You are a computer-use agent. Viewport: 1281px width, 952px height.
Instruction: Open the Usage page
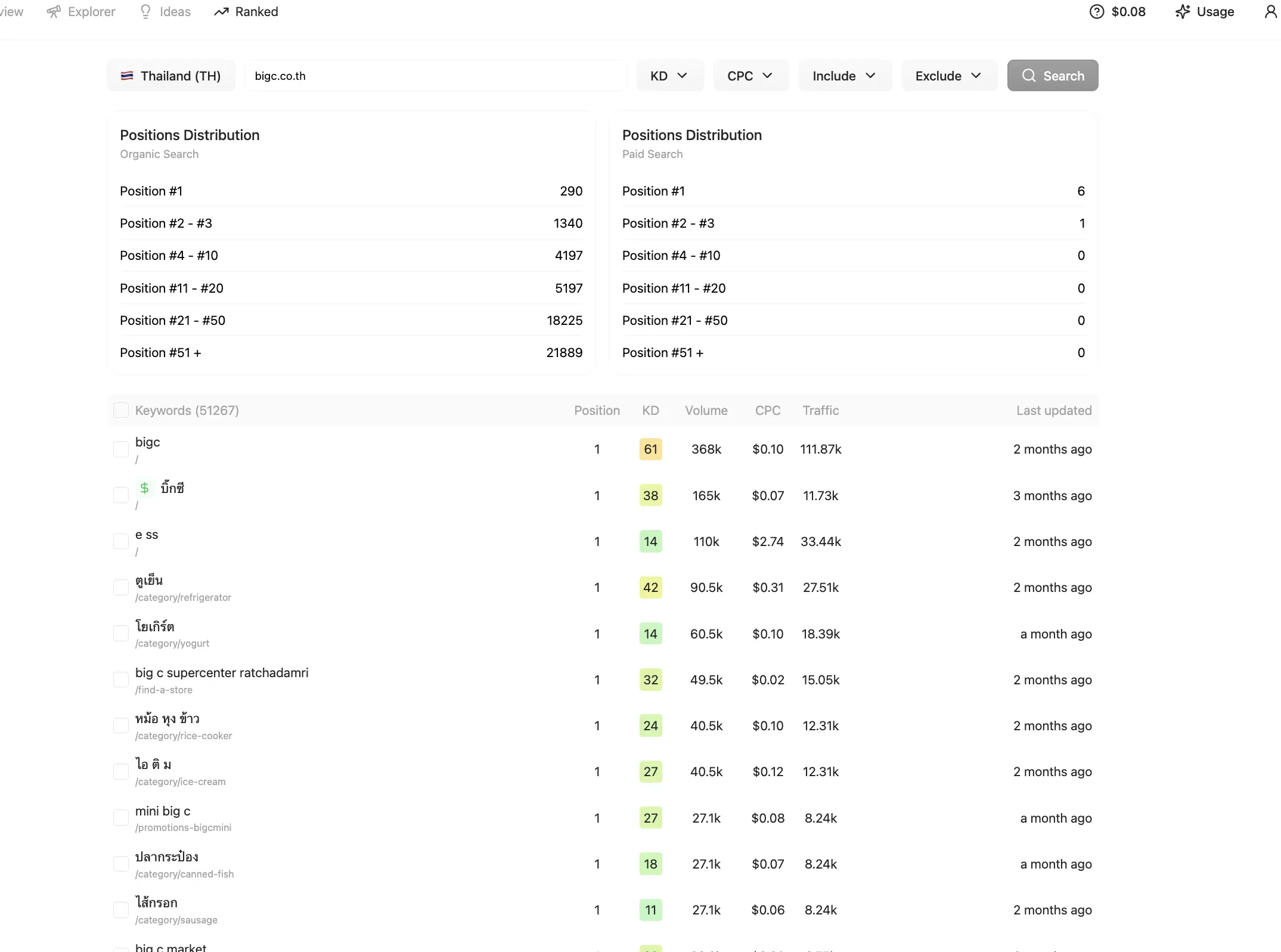click(1205, 12)
